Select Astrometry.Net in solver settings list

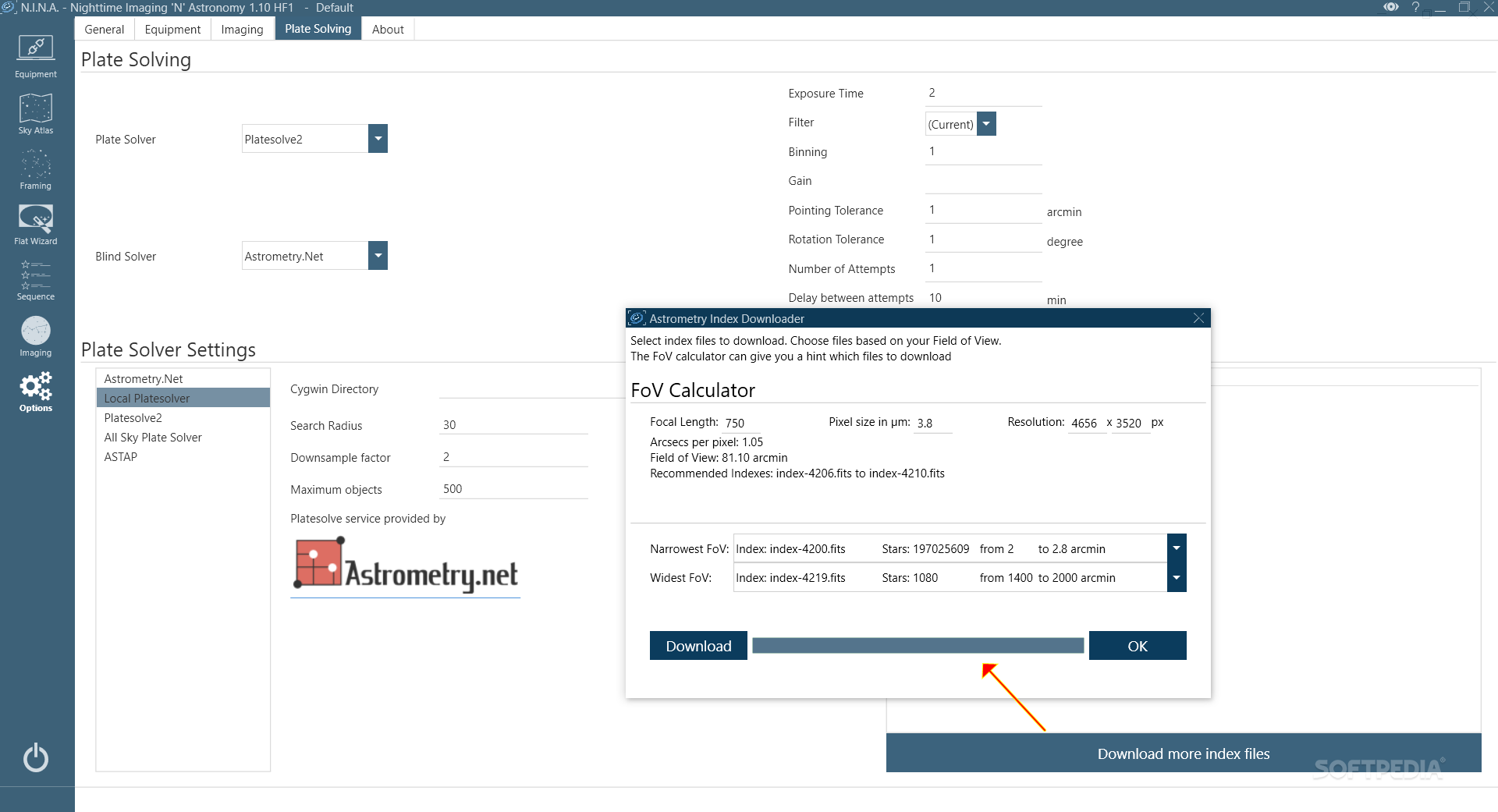pyautogui.click(x=183, y=378)
